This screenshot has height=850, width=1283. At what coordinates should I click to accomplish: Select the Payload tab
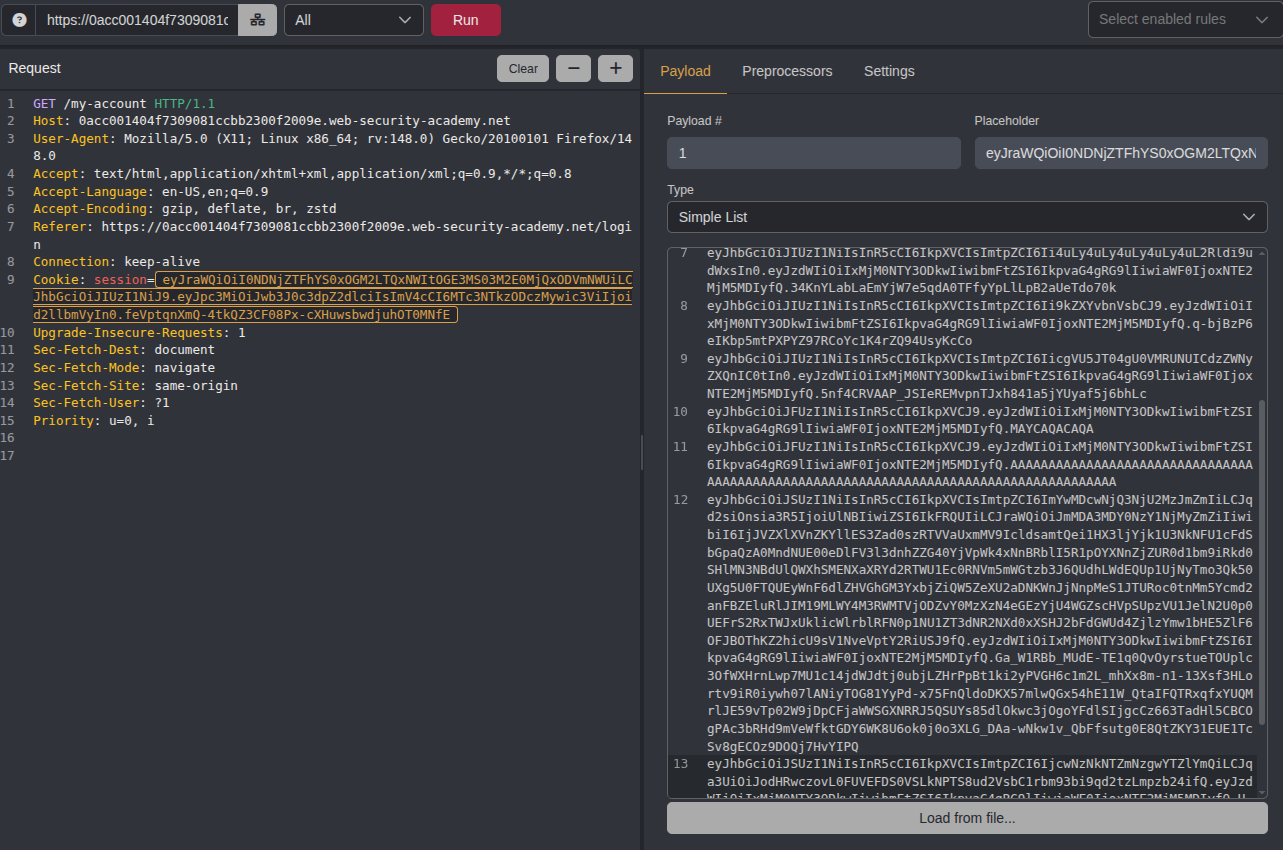685,71
